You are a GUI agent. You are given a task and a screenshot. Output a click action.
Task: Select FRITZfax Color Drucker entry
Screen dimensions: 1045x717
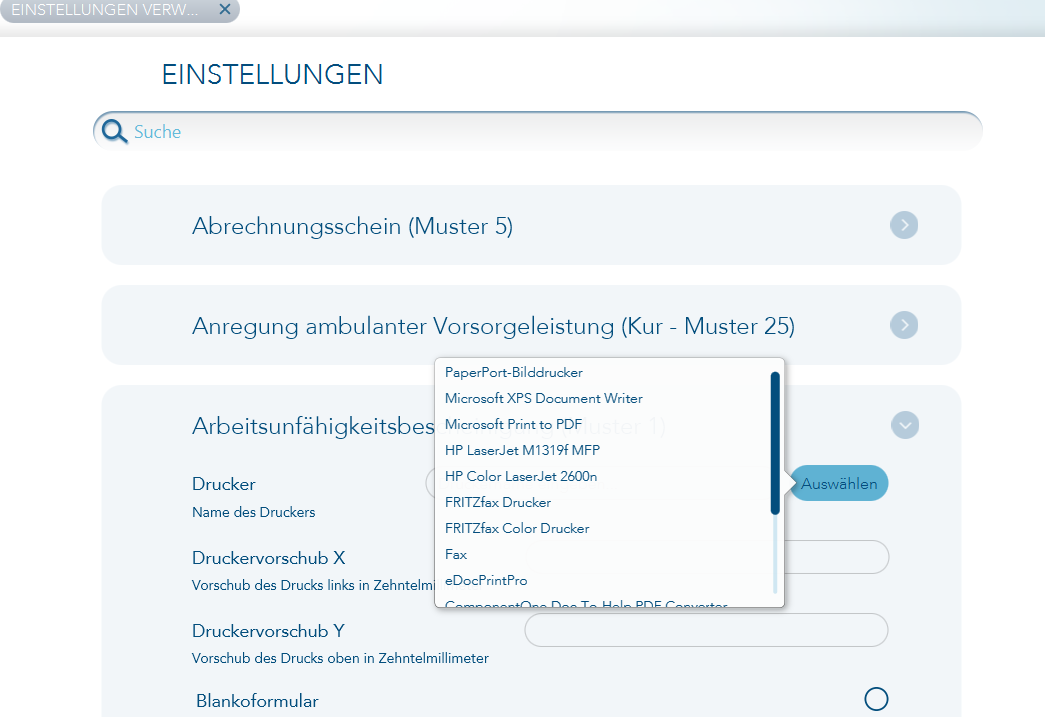coord(517,528)
